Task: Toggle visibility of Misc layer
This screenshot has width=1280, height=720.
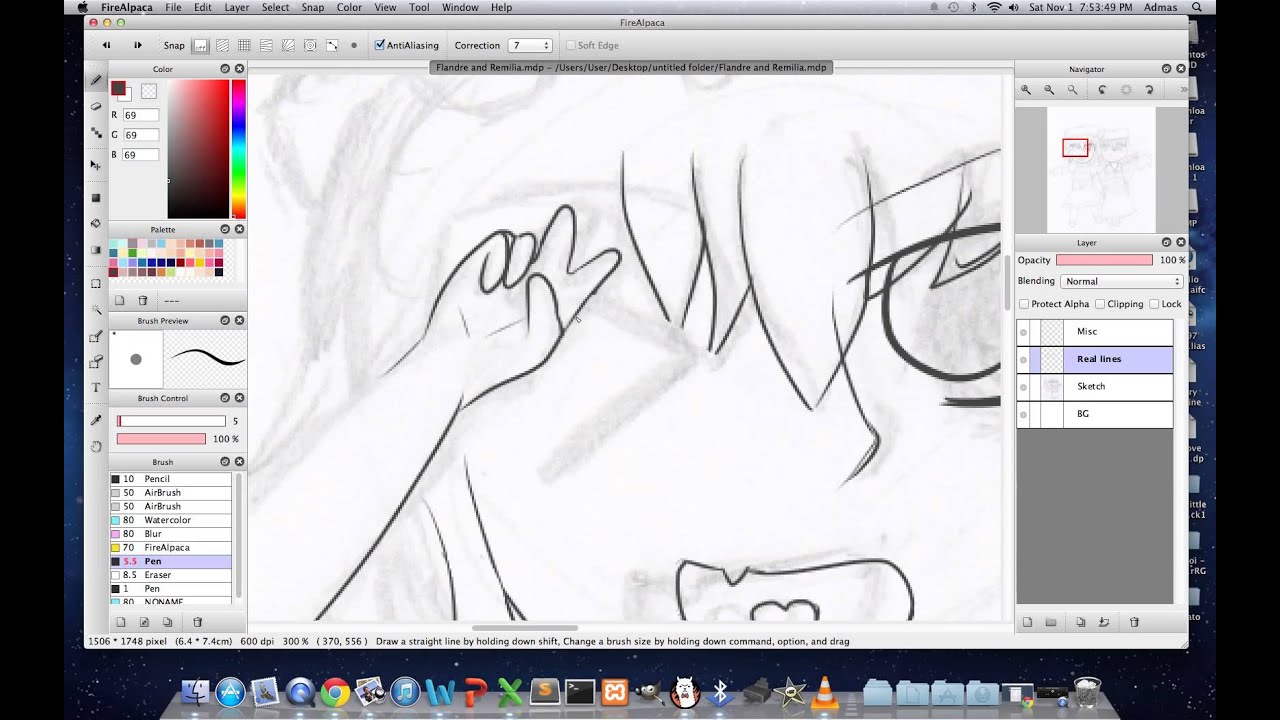Action: point(1023,332)
